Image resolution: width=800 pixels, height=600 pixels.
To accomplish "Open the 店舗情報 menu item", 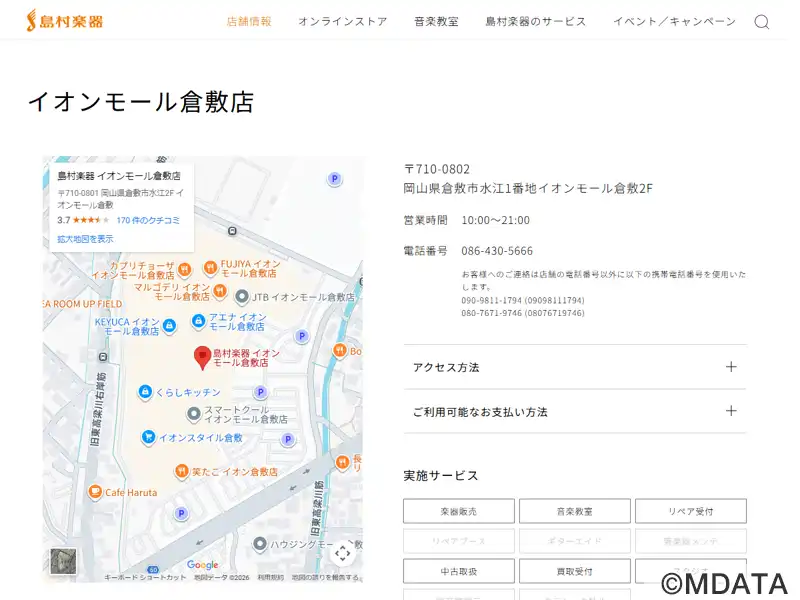I will (249, 22).
